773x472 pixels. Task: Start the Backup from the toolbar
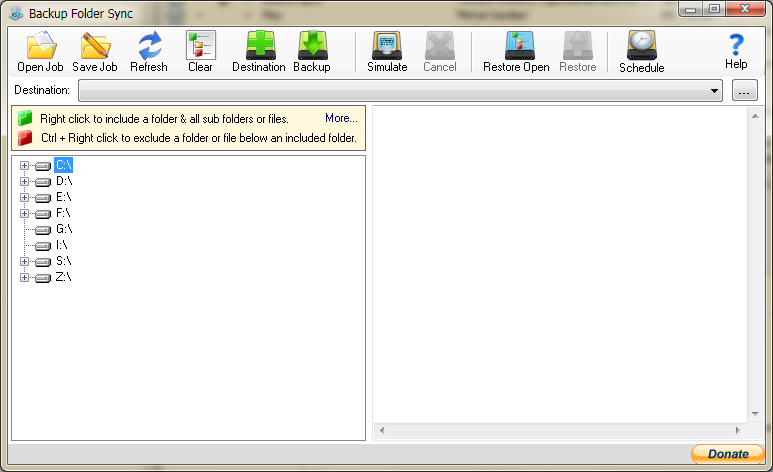click(312, 51)
